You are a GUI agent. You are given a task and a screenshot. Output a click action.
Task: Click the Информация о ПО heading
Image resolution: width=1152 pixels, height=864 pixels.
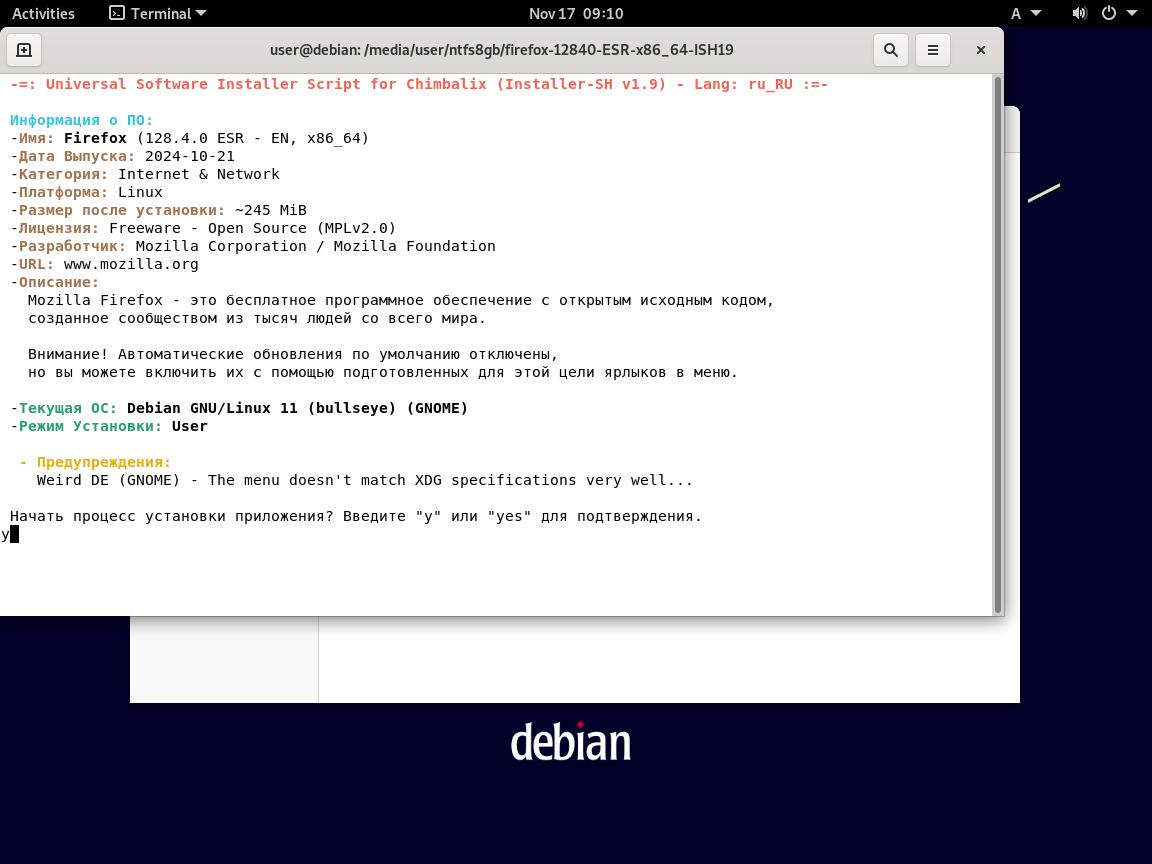(82, 120)
